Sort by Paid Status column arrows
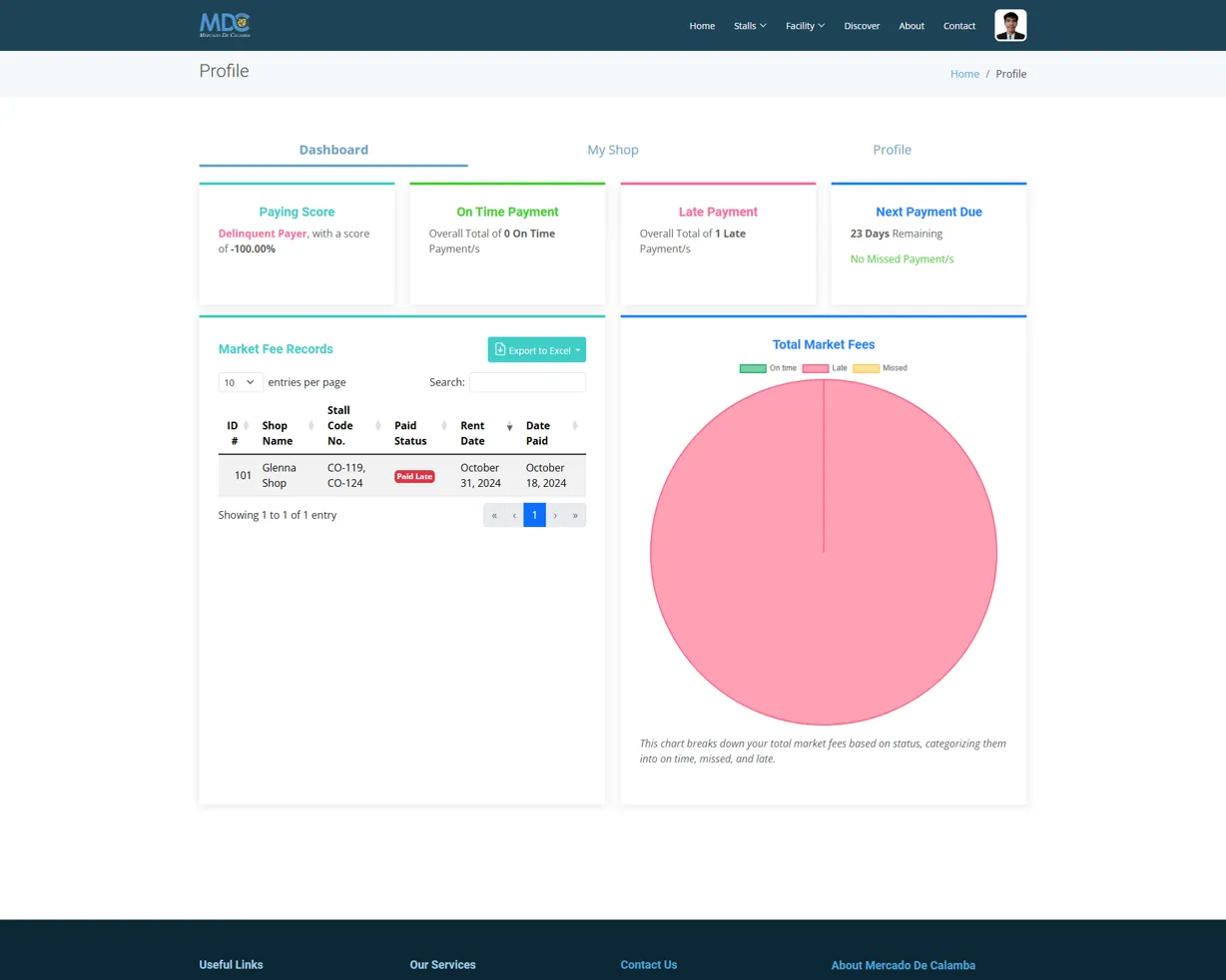Screen dimensions: 1226x980 pyautogui.click(x=444, y=426)
